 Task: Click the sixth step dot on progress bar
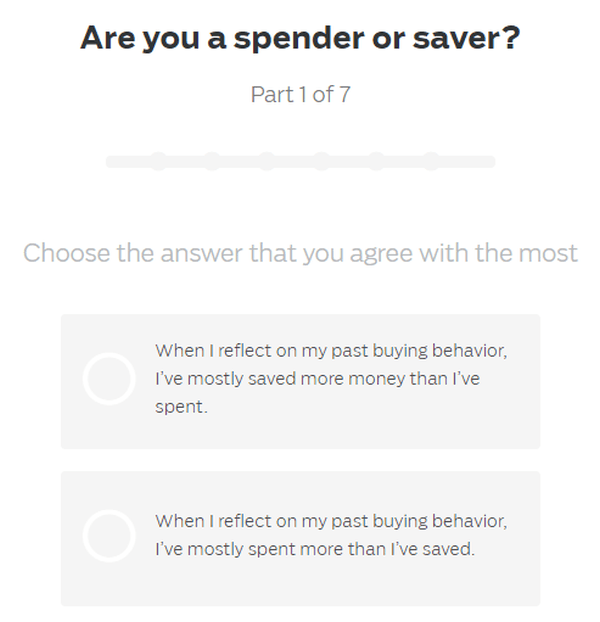pyautogui.click(x=430, y=161)
